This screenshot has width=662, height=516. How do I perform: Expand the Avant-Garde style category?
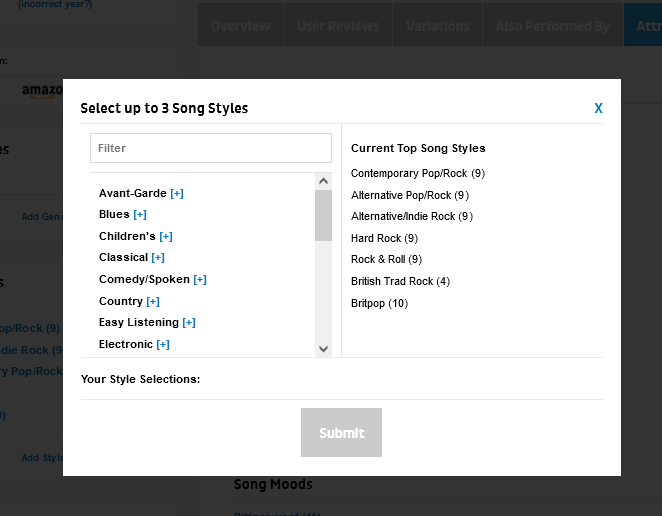pyautogui.click(x=177, y=193)
